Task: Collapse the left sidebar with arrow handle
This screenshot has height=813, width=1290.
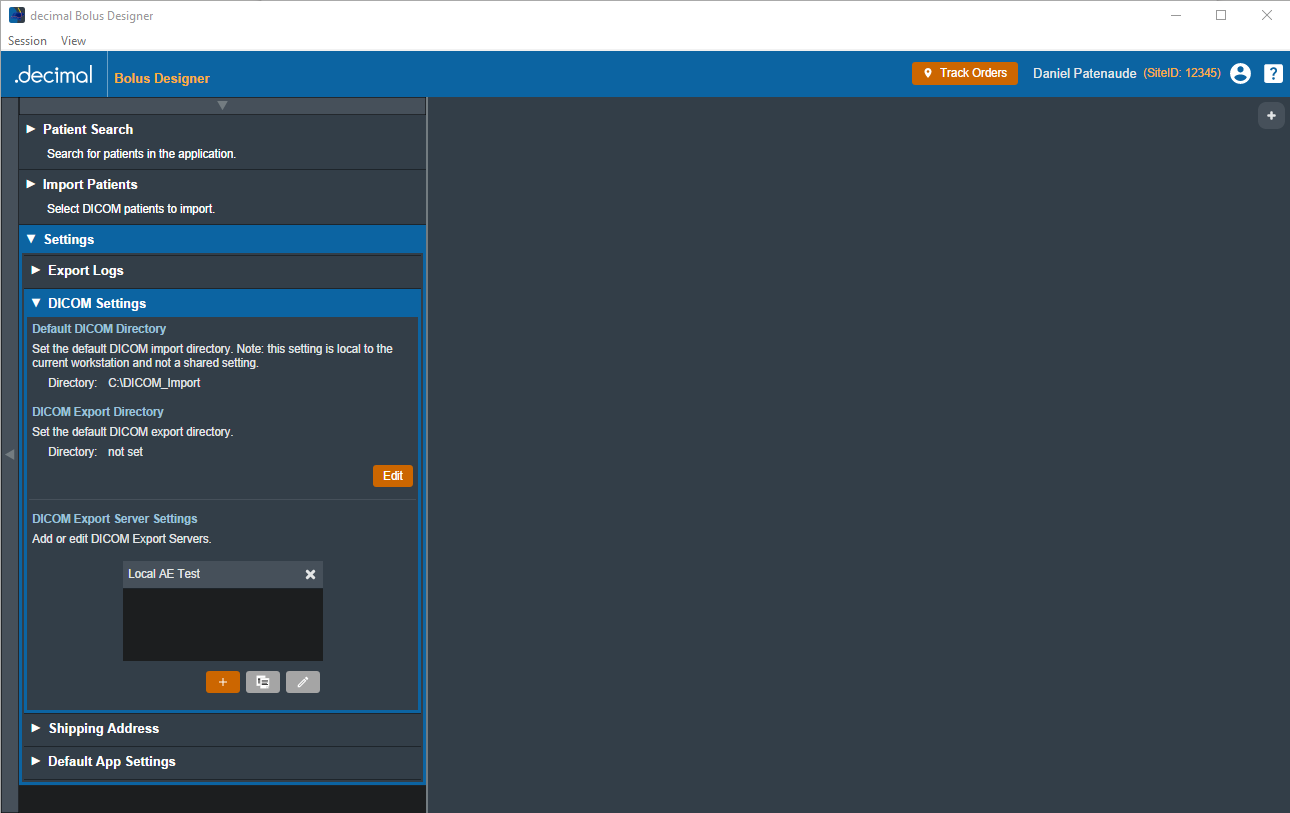Action: (x=9, y=454)
